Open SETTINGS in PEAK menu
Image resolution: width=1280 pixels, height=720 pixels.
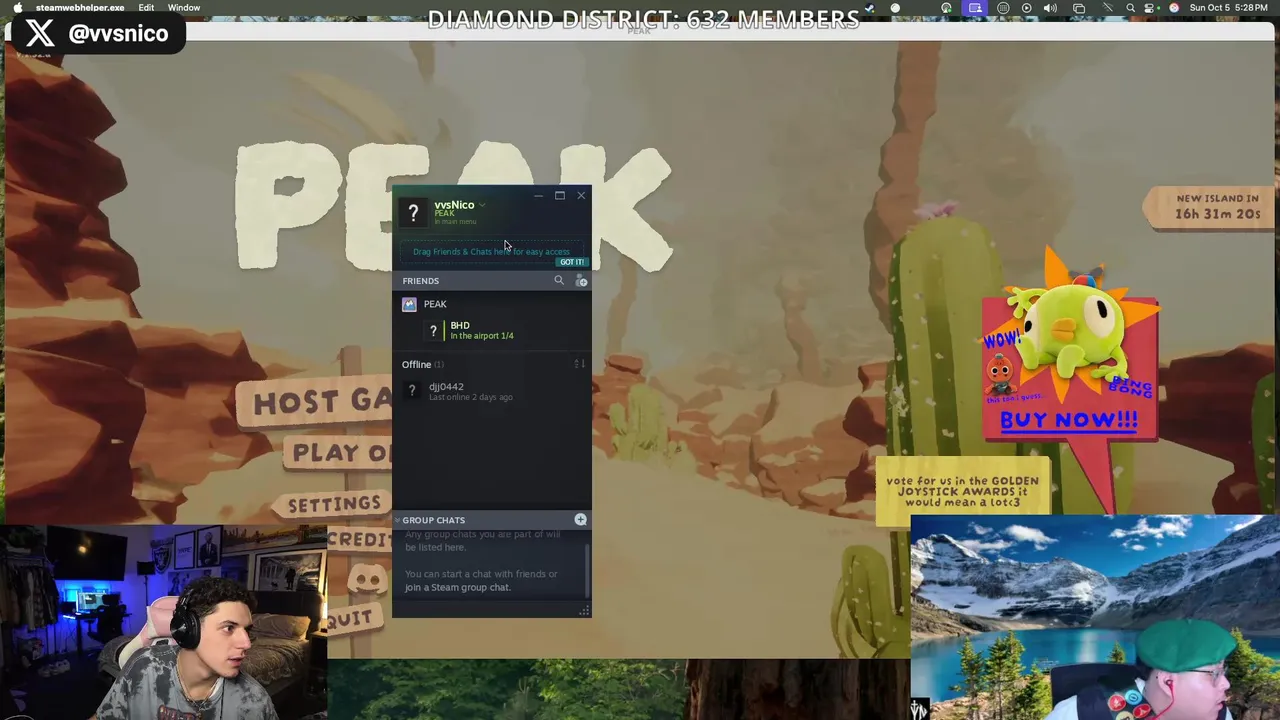coord(334,505)
